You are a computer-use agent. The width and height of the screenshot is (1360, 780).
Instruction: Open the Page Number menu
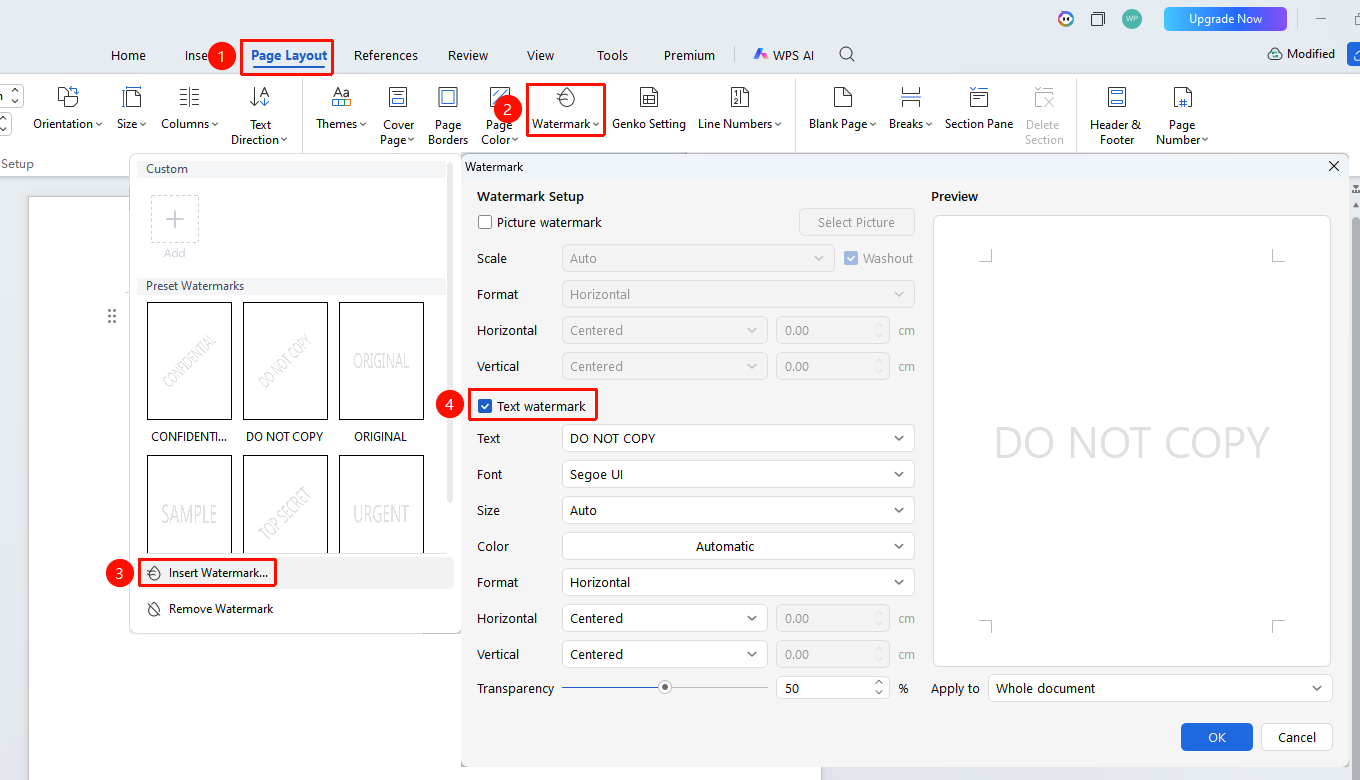coord(1182,115)
